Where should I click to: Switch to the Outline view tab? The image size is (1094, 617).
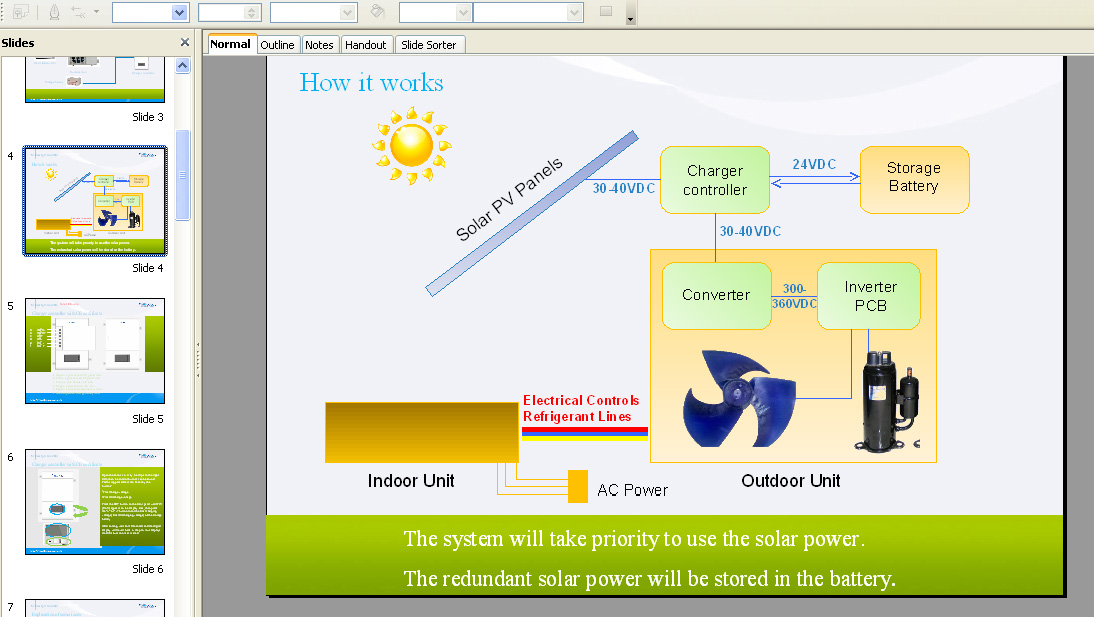pyautogui.click(x=278, y=45)
